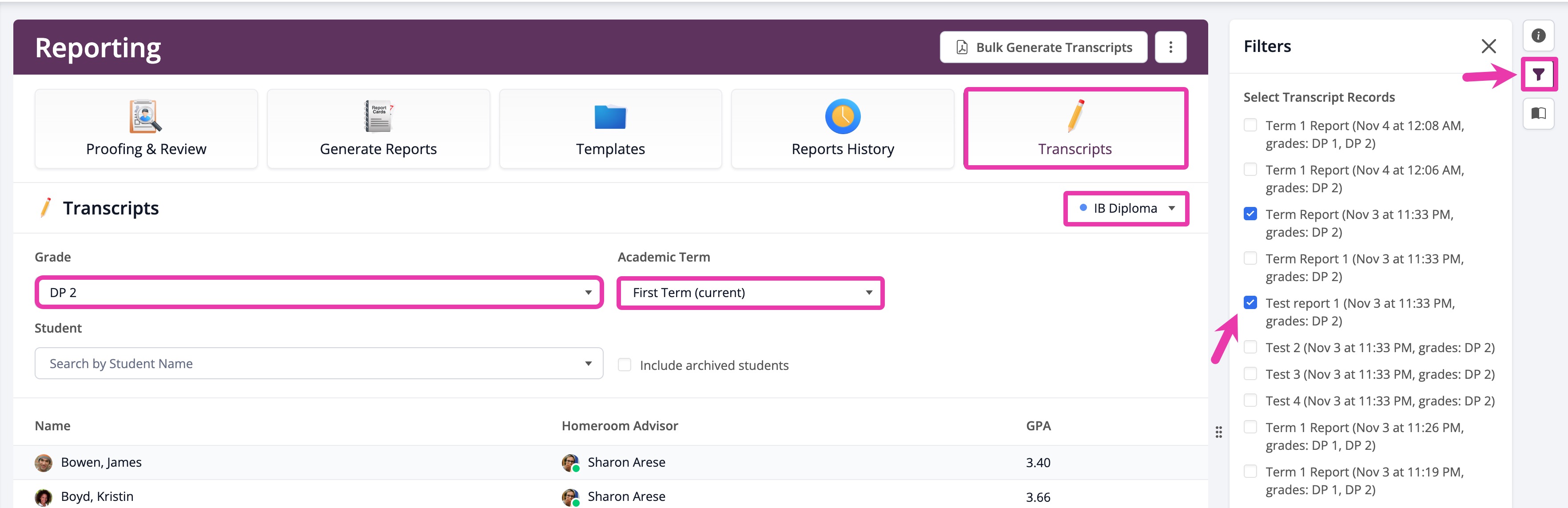1568x508 pixels.
Task: Open the three-dot more options menu
Action: coord(1170,48)
